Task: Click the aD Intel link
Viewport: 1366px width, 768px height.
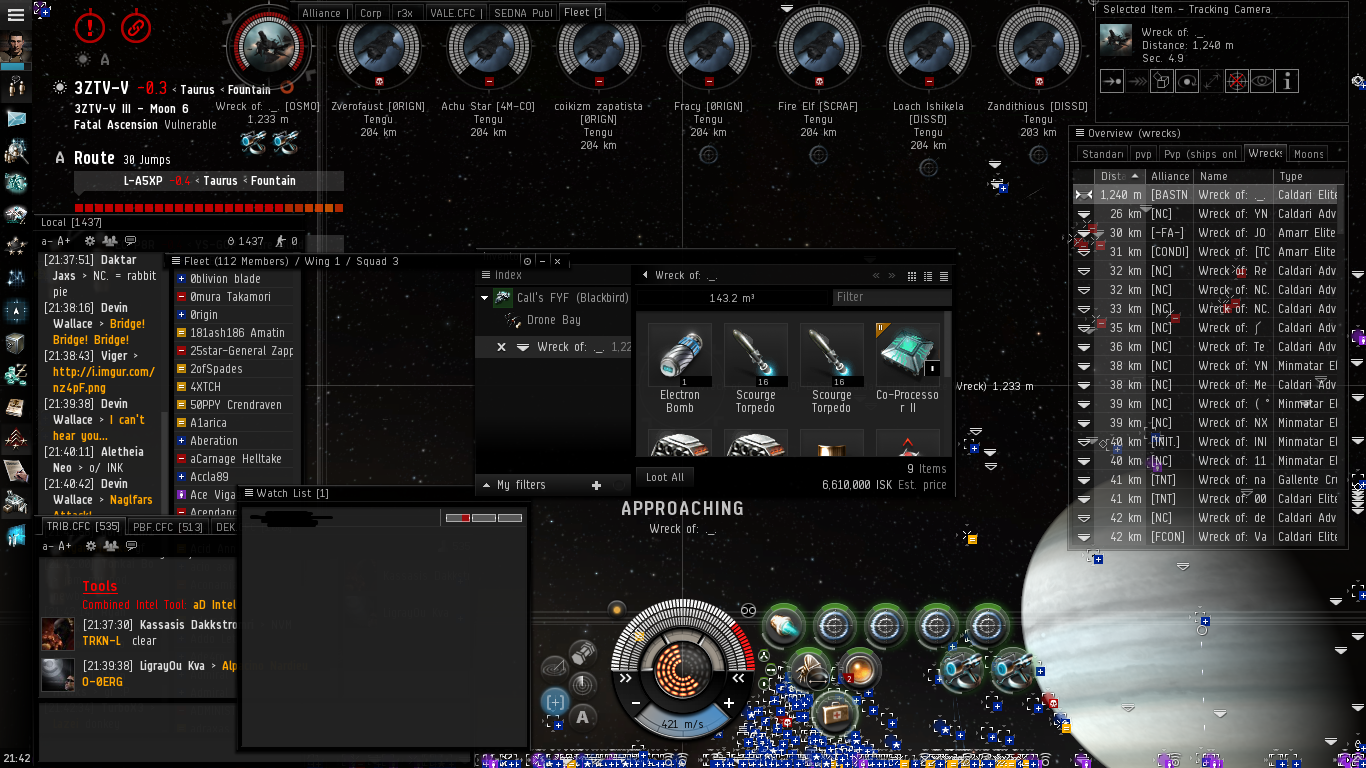Action: click(214, 605)
